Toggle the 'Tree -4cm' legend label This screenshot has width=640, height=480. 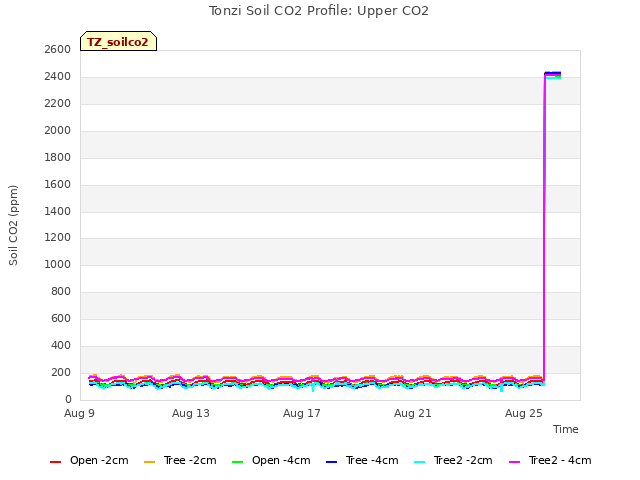pyautogui.click(x=372, y=460)
